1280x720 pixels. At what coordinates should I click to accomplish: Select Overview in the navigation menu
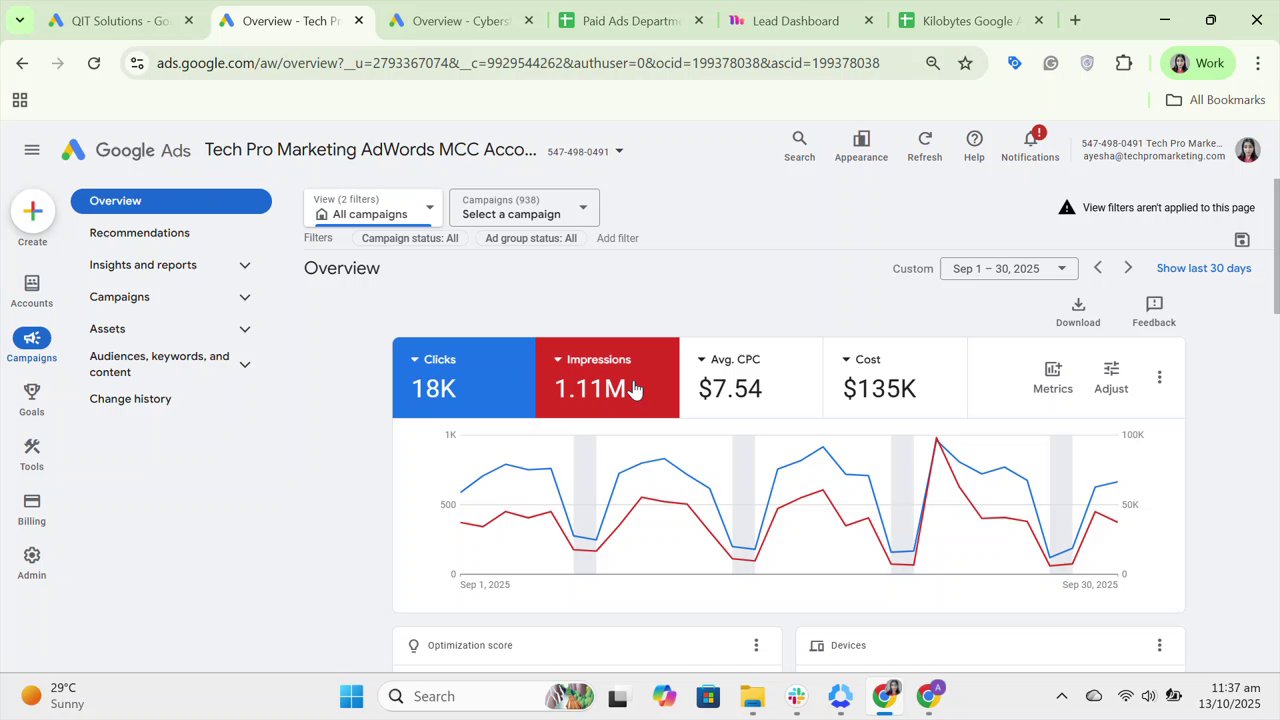171,201
